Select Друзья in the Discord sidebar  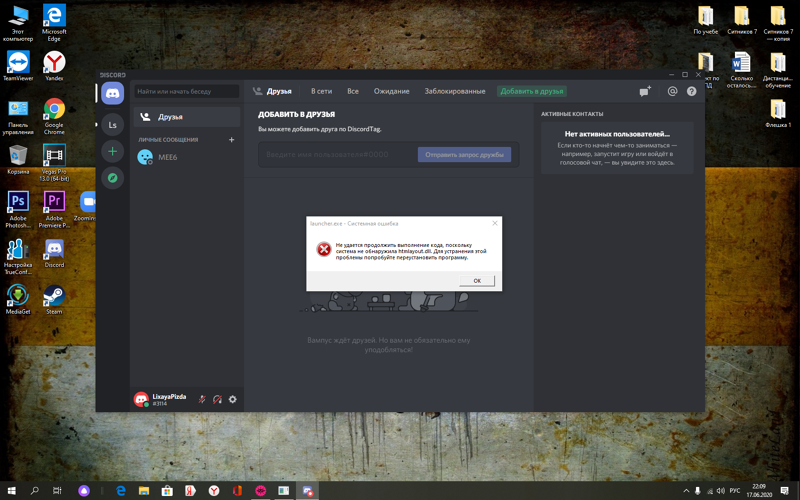tap(187, 117)
